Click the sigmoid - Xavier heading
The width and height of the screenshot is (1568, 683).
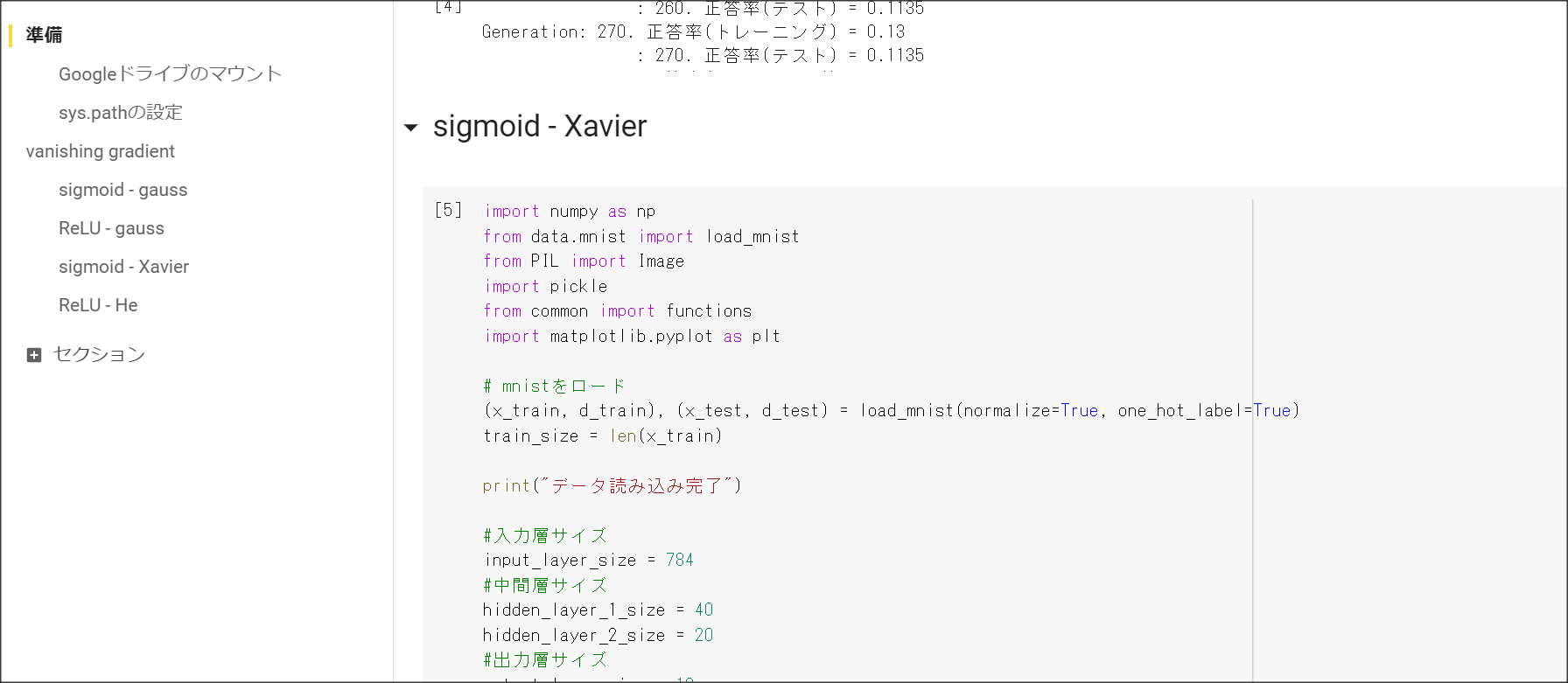(540, 126)
